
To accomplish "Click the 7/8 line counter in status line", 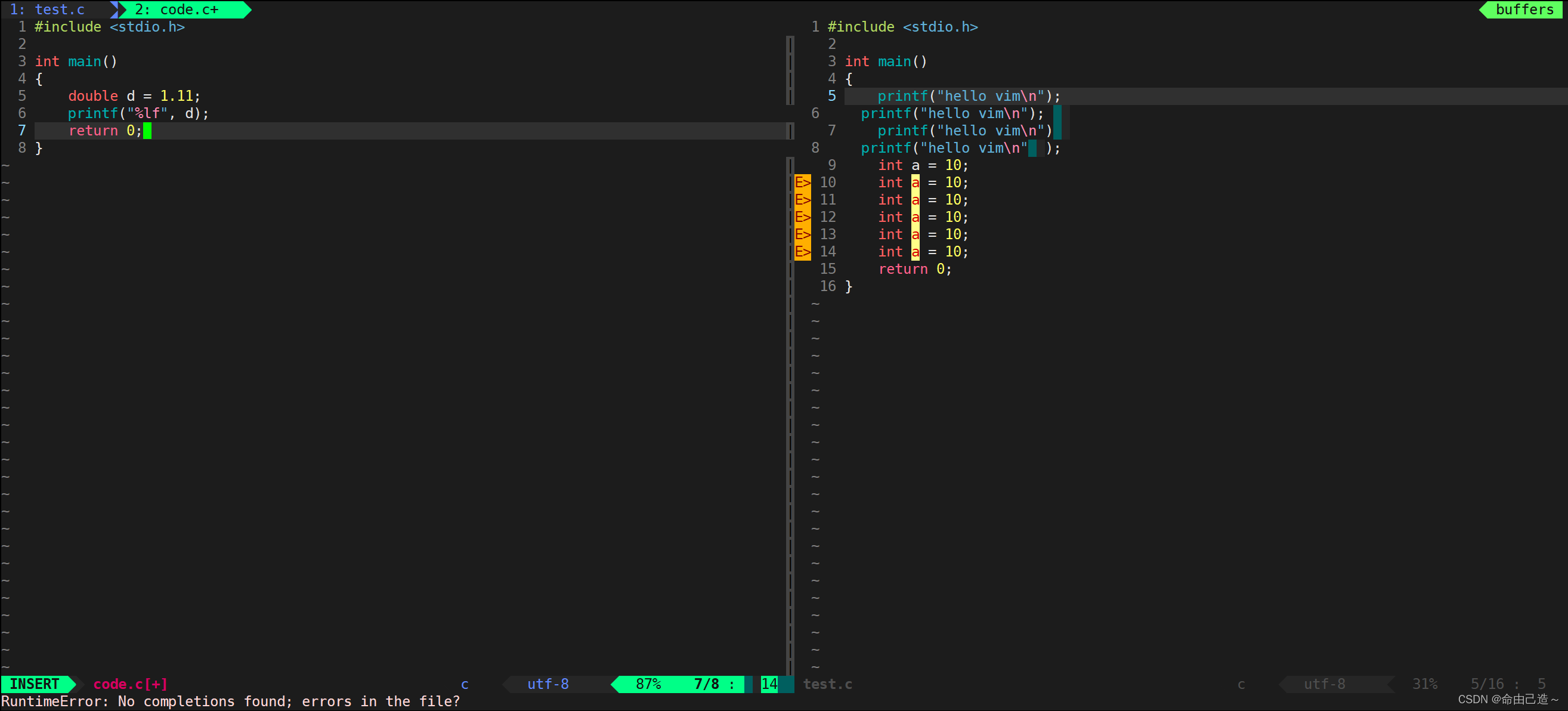I will click(x=706, y=684).
